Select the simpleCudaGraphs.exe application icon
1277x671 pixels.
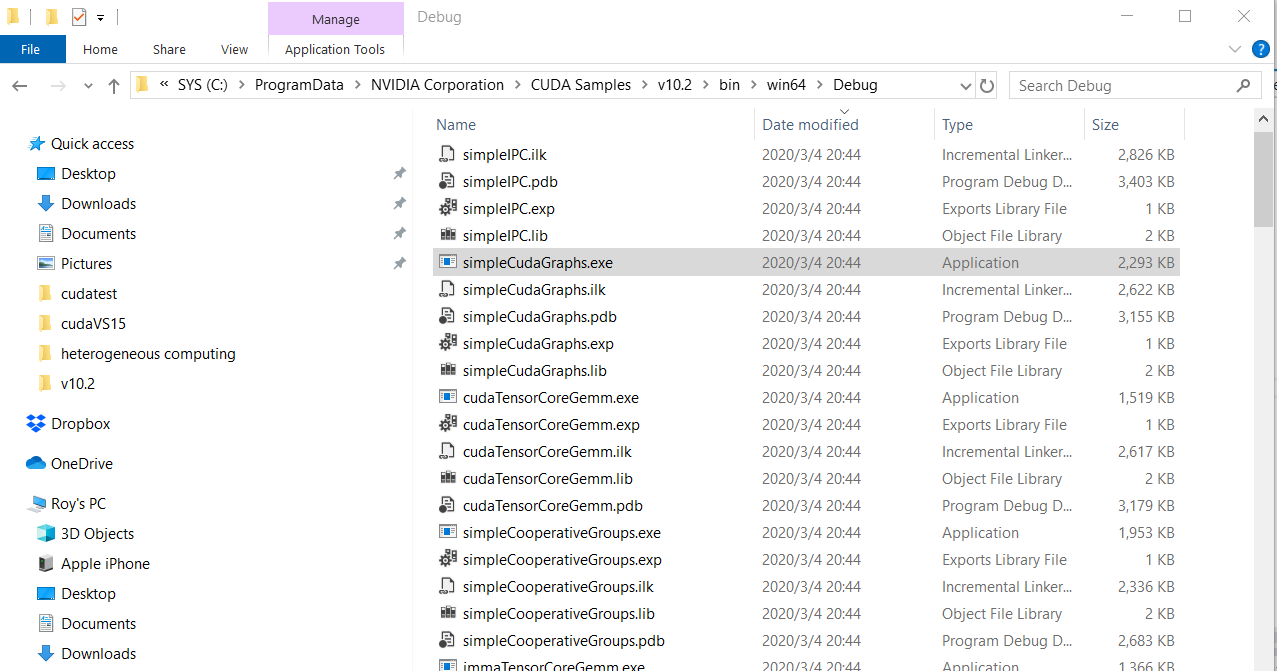pyautogui.click(x=448, y=263)
